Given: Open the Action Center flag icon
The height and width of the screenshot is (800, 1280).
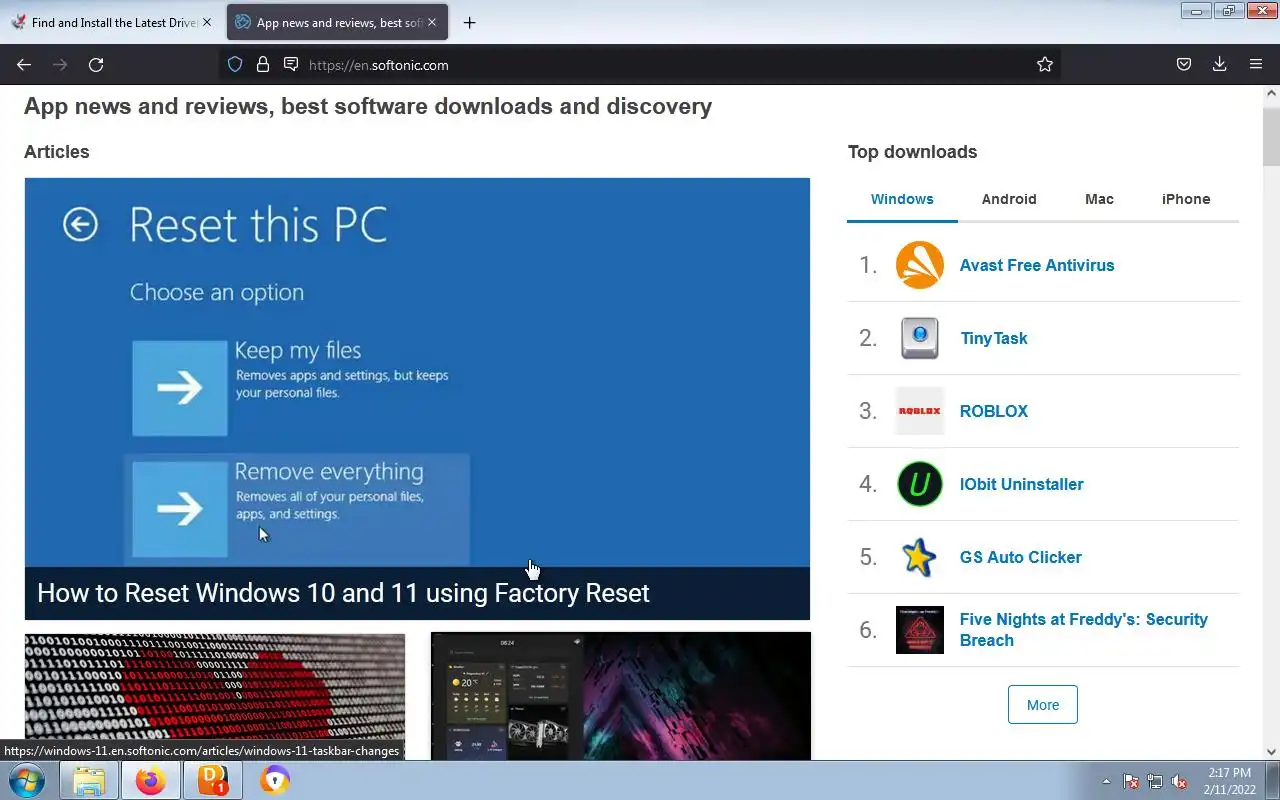Looking at the screenshot, I should tap(1131, 781).
